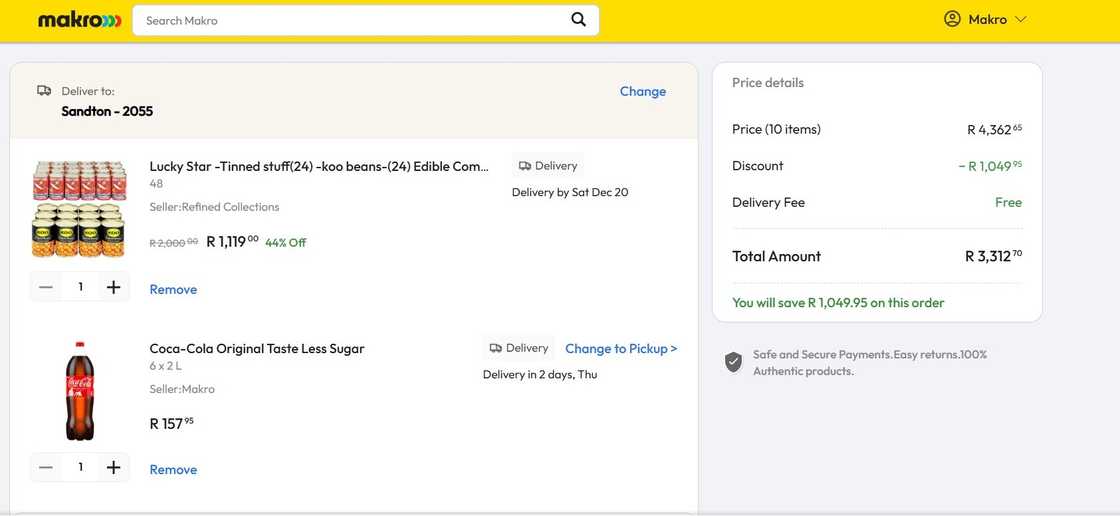Image resolution: width=1120 pixels, height=516 pixels.
Task: Click the Search Makro input field
Action: [x=366, y=20]
